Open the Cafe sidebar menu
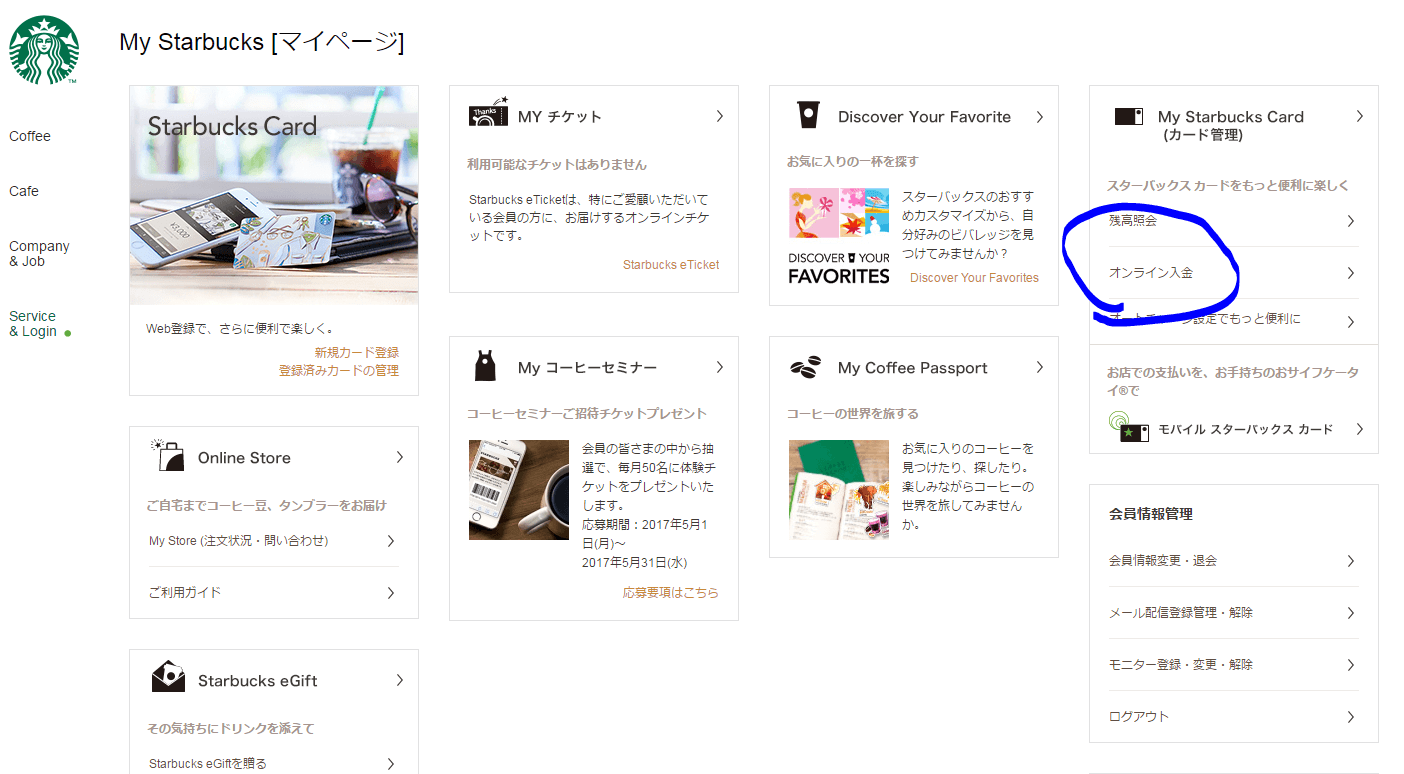This screenshot has width=1404, height=774. click(24, 191)
